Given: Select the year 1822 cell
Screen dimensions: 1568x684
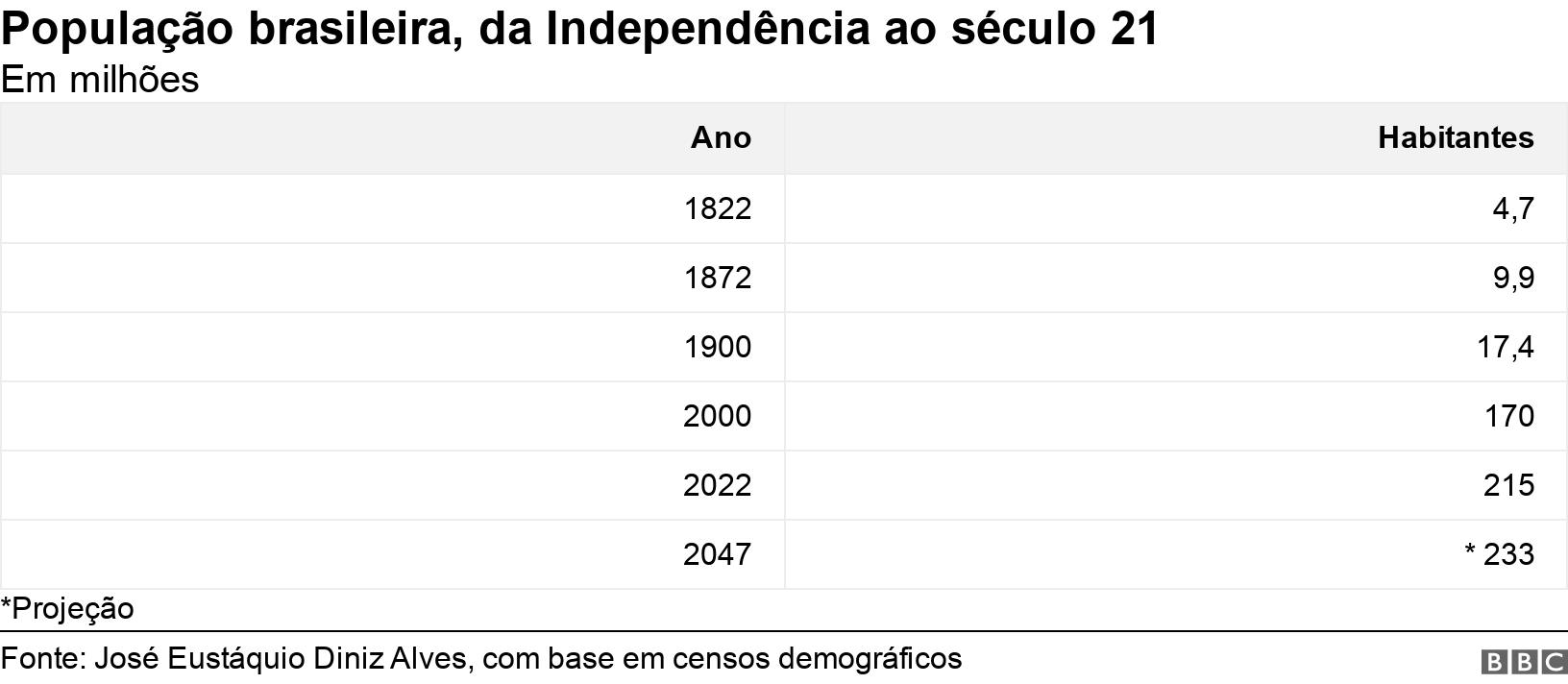Looking at the screenshot, I should tap(718, 208).
